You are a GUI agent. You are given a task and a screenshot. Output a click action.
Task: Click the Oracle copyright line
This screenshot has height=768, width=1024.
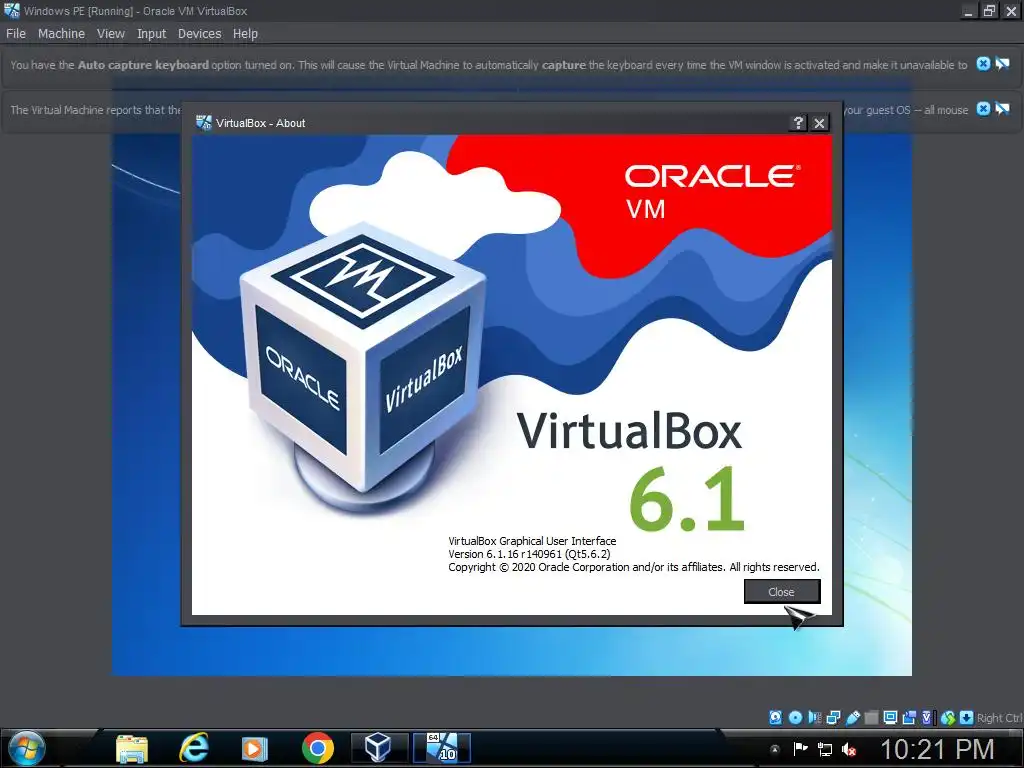click(633, 567)
